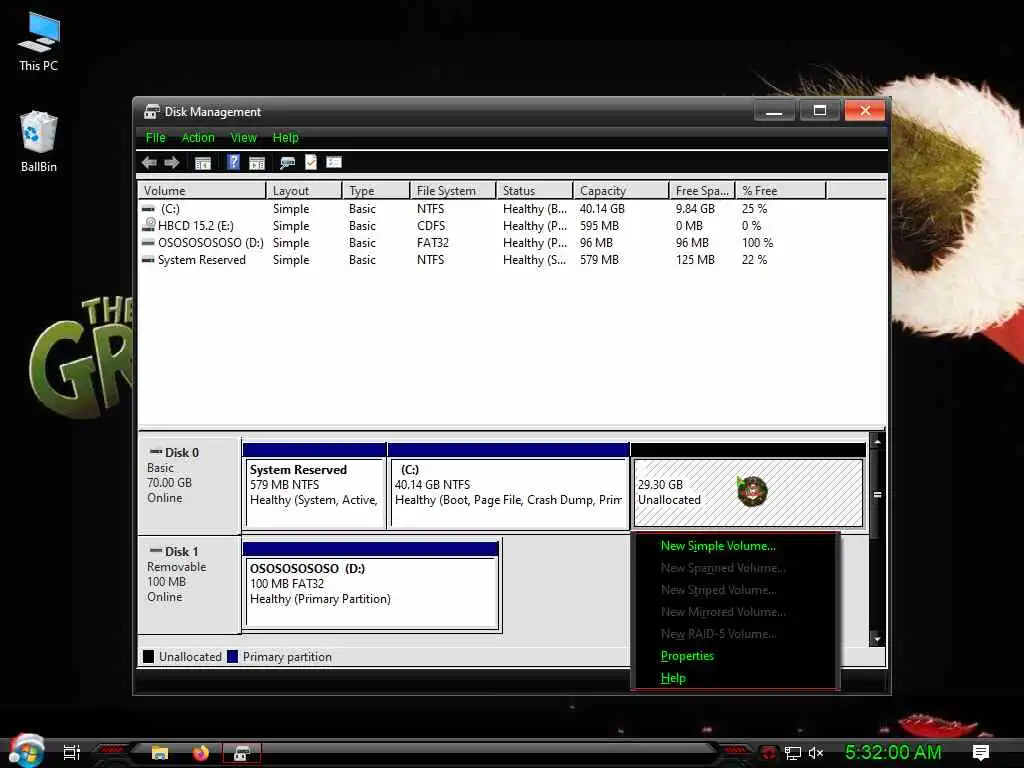1024x768 pixels.
Task: Click the Rescan Disks magnifier toolbar icon
Action: click(x=287, y=163)
